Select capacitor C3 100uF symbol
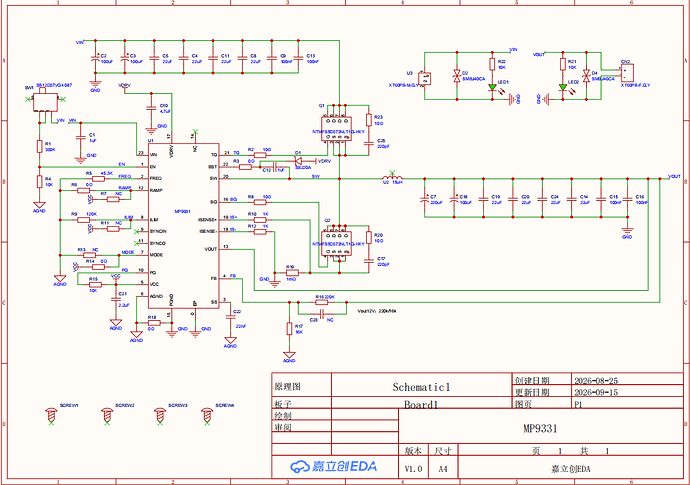Viewport: 690px width, 485px height. (125, 58)
